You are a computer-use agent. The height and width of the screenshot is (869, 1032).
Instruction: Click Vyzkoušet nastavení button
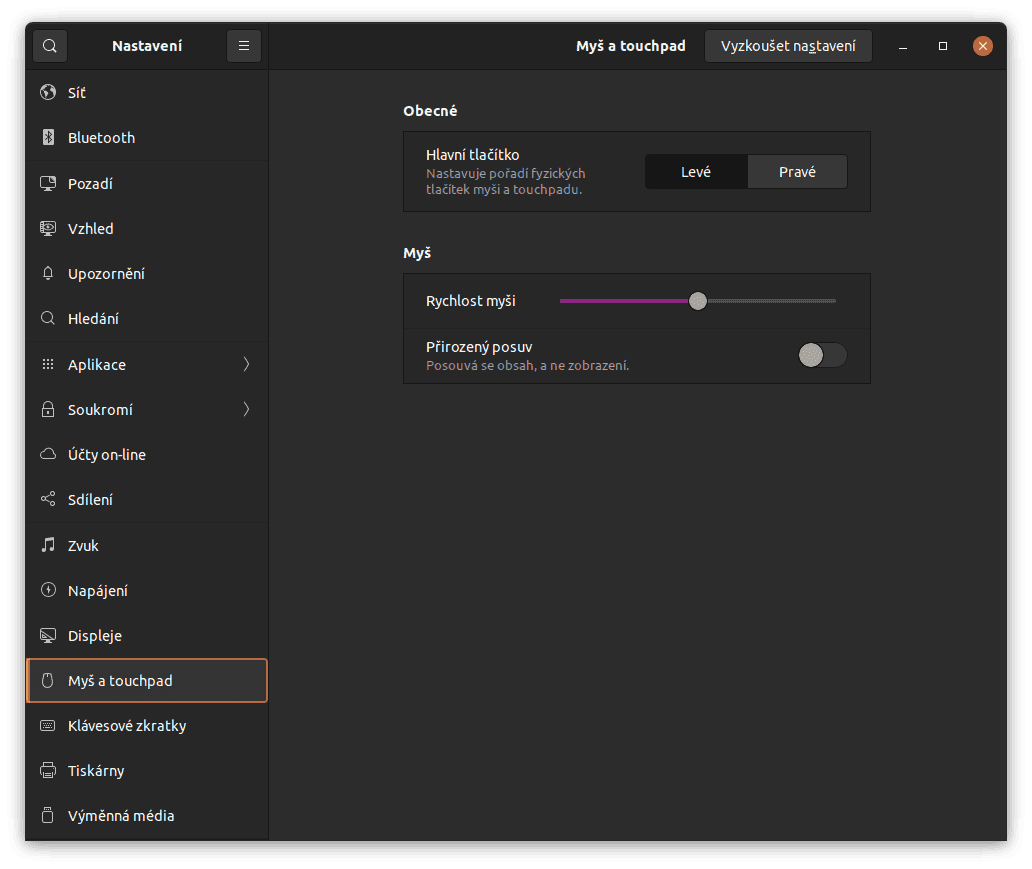coord(788,46)
